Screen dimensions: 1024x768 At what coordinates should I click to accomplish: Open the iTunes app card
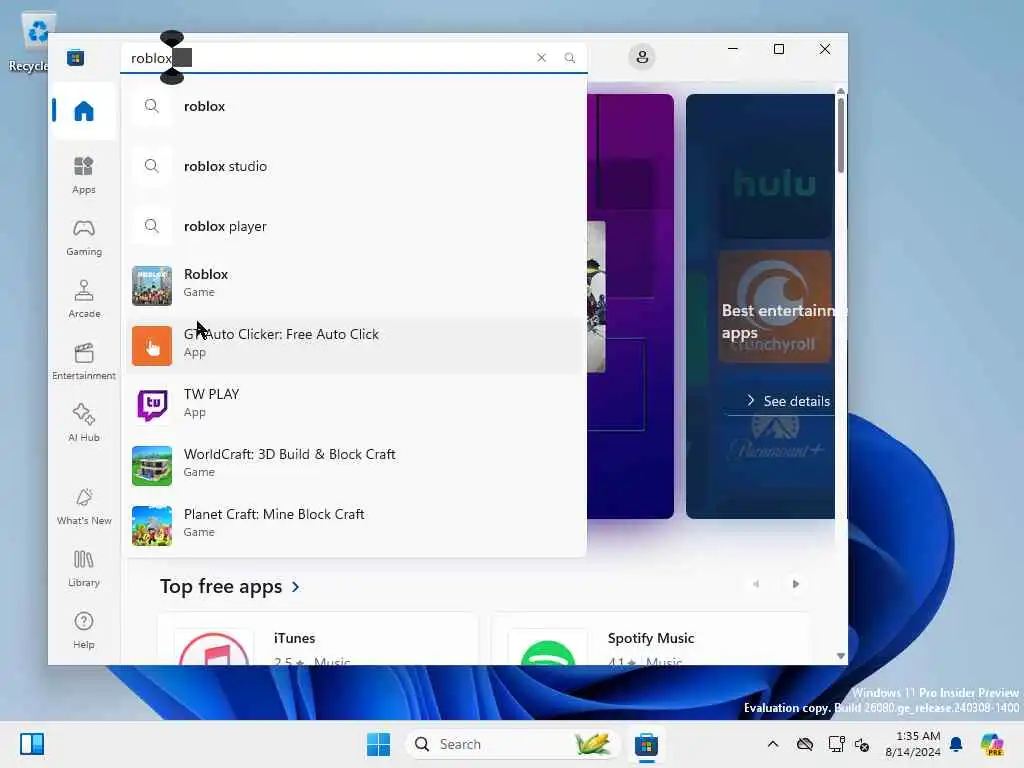pyautogui.click(x=318, y=639)
